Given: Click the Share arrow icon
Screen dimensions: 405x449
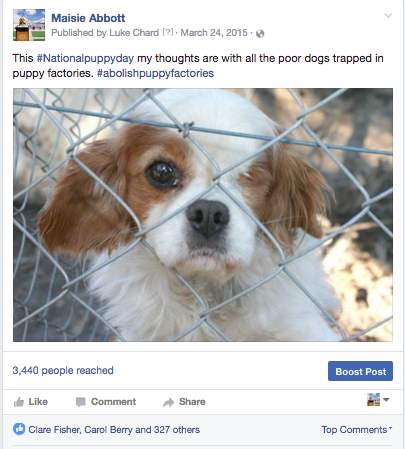Looking at the screenshot, I should [168, 402].
